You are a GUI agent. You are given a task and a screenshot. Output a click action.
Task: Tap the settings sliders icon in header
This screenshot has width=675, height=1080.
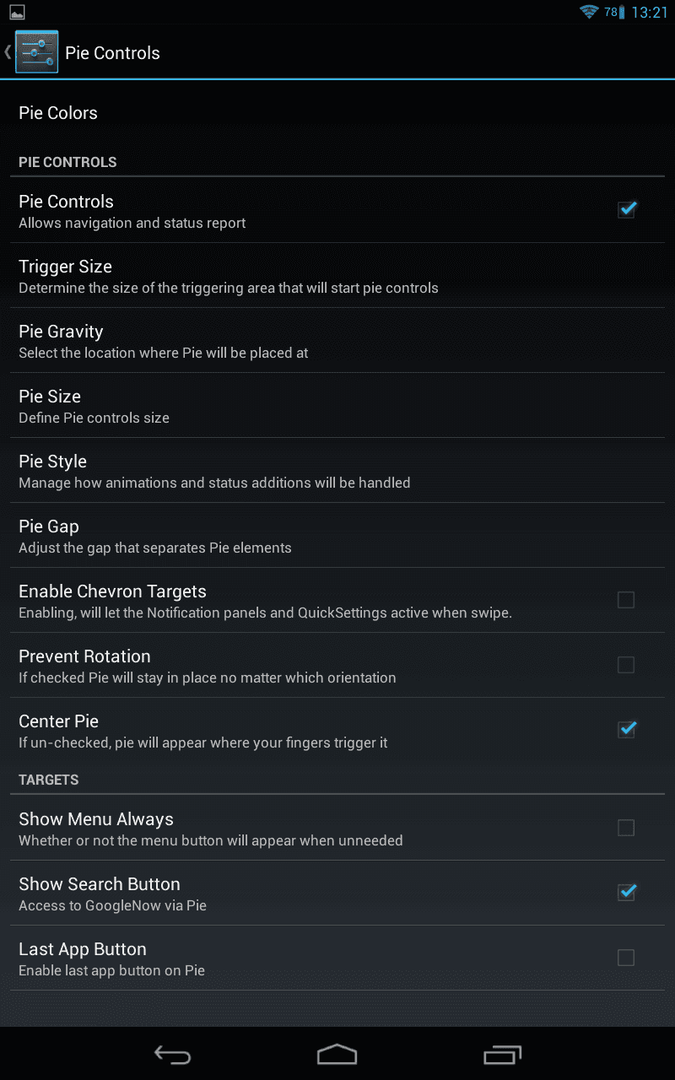37,52
